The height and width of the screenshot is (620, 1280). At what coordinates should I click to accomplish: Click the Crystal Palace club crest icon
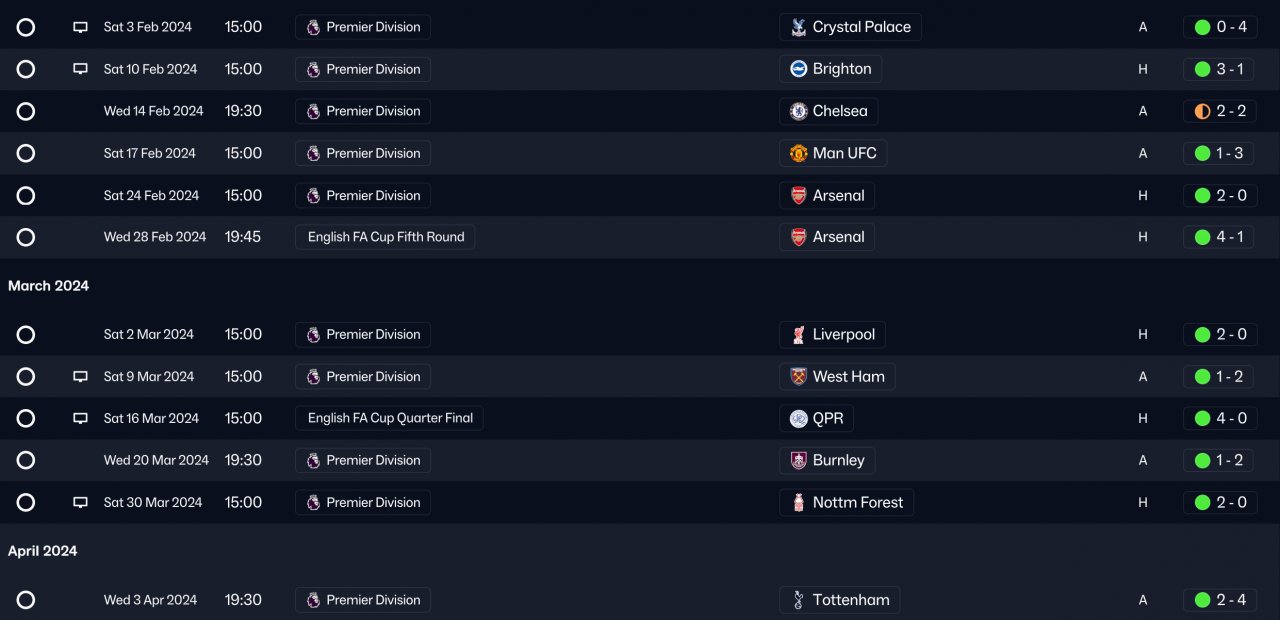click(x=798, y=27)
